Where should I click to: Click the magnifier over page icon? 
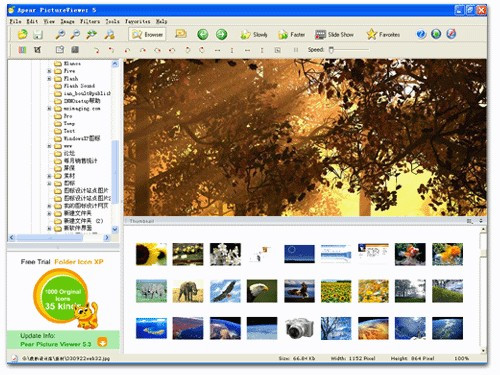(109, 34)
